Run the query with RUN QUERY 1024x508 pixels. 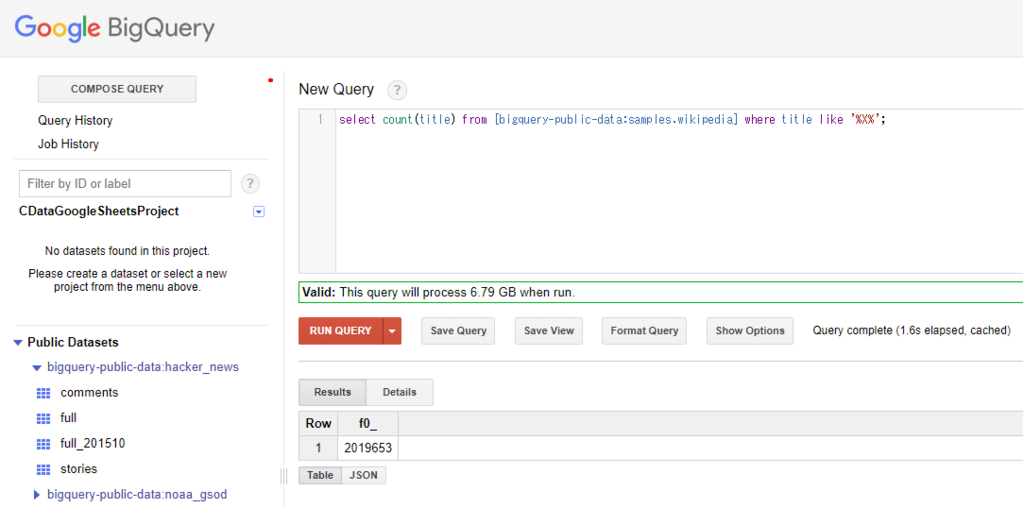coord(341,331)
